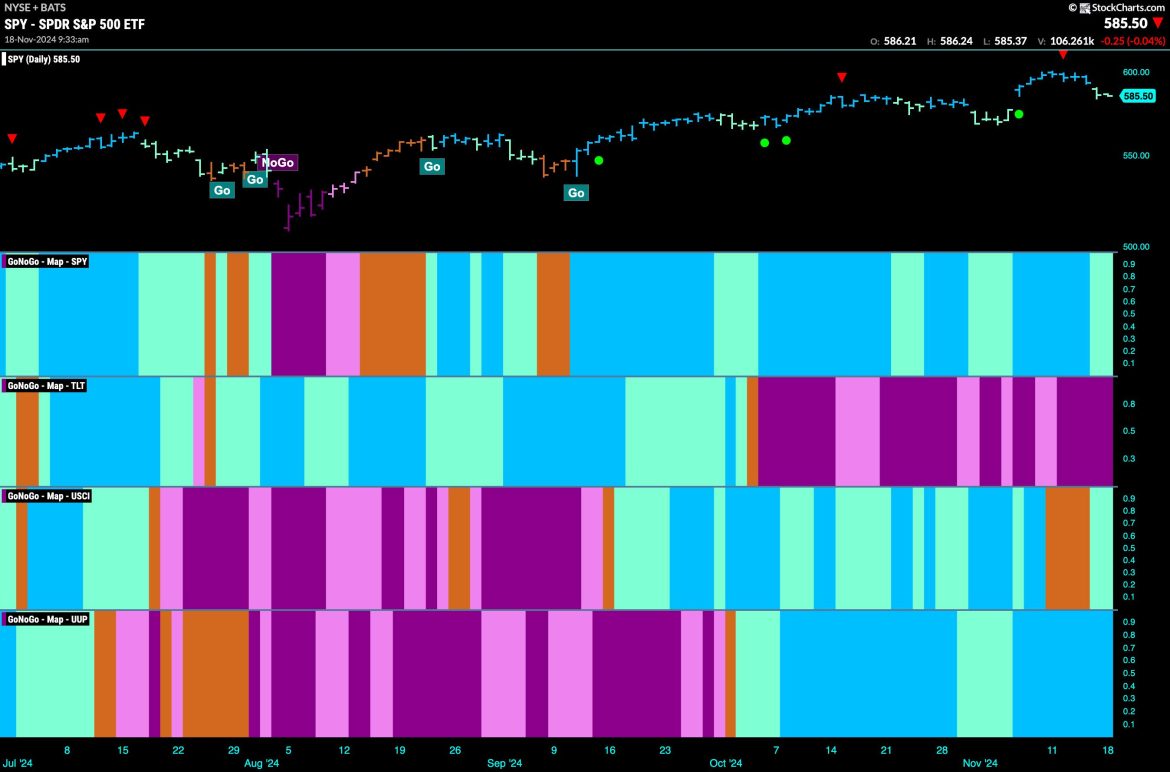Click the Sep '24 date axis label
This screenshot has height=772, width=1170.
505,764
